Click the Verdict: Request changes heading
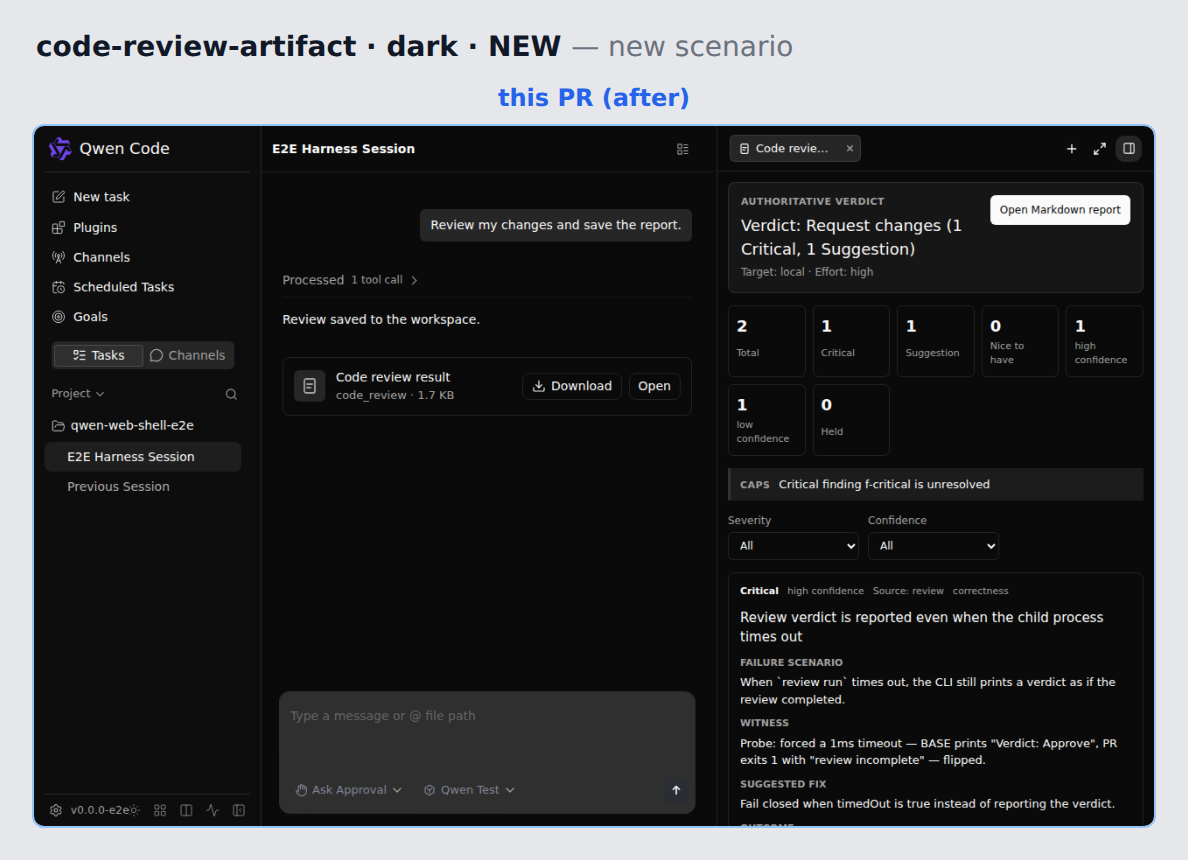The width and height of the screenshot is (1188, 860). (851, 237)
